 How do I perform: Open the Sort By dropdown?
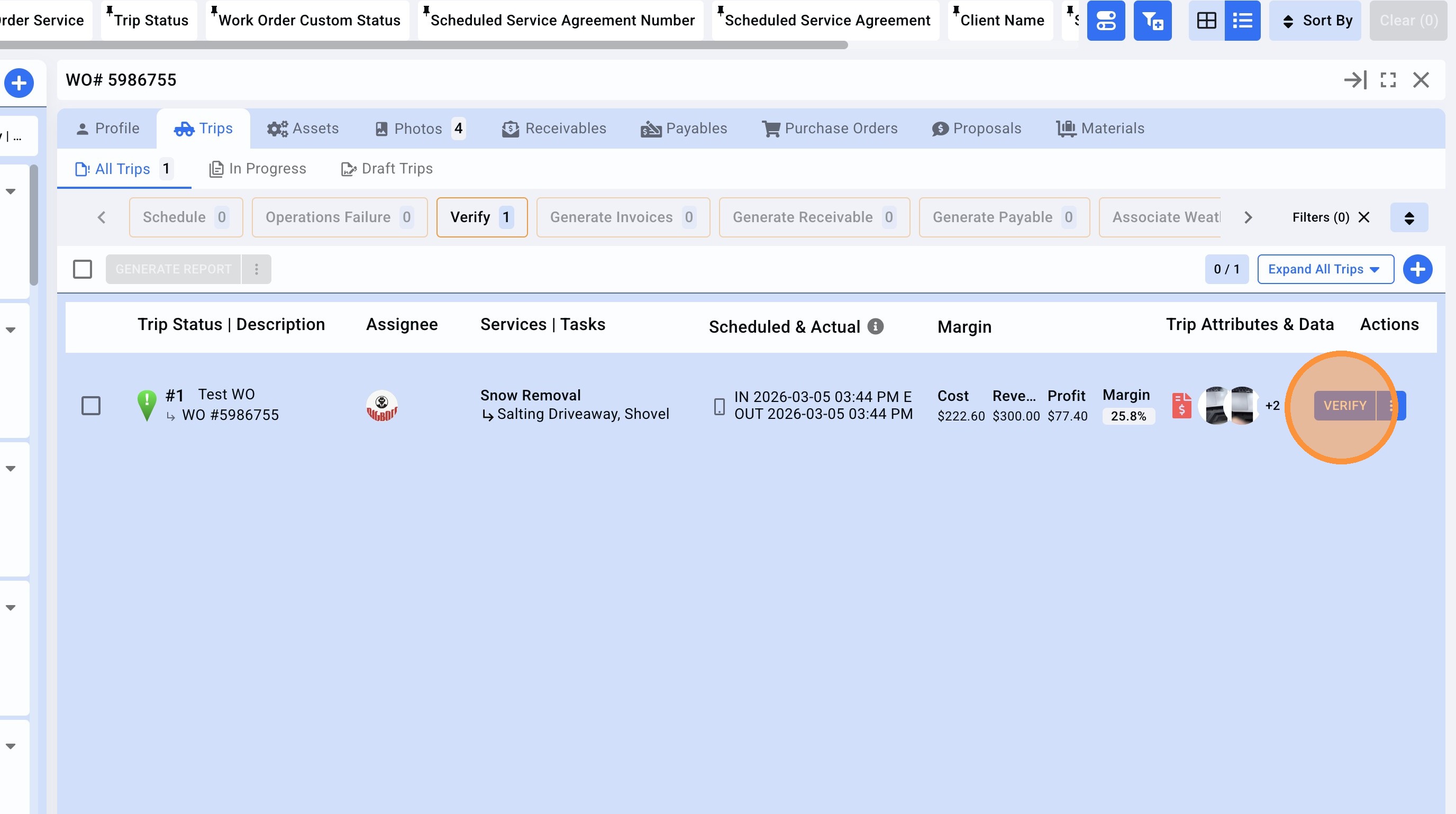pyautogui.click(x=1315, y=21)
